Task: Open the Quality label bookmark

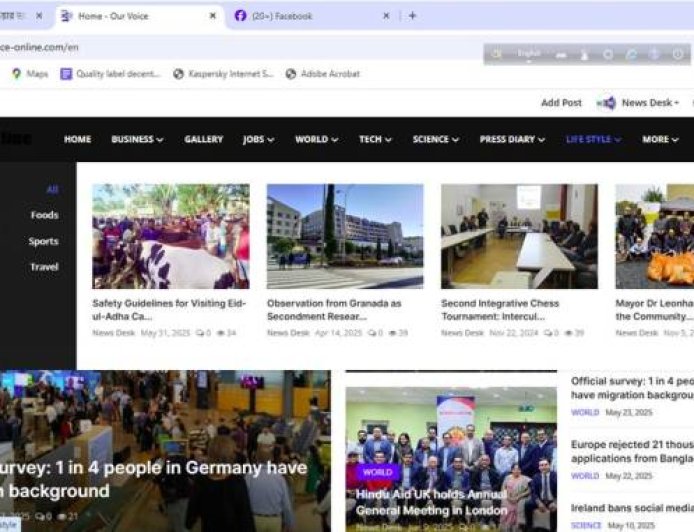Action: (x=110, y=74)
